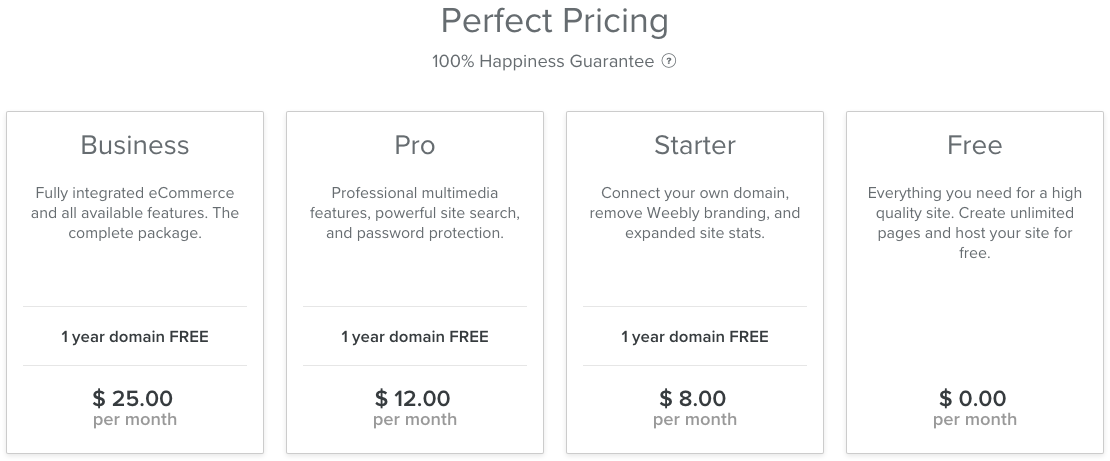Click per month under the $ 0.00 price
Image resolution: width=1110 pixels, height=461 pixels.
975,420
